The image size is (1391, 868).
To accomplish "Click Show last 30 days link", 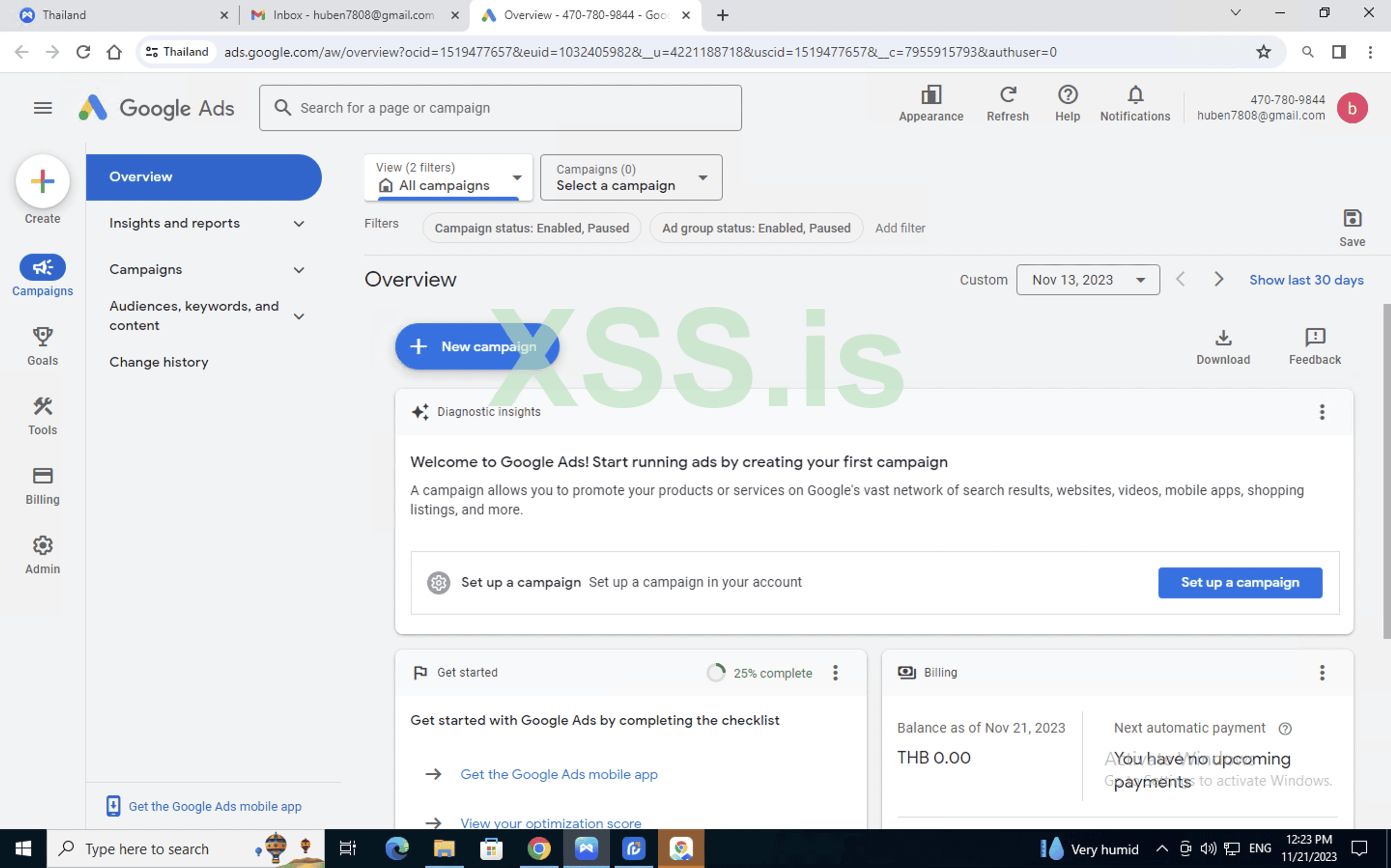I will (1306, 280).
